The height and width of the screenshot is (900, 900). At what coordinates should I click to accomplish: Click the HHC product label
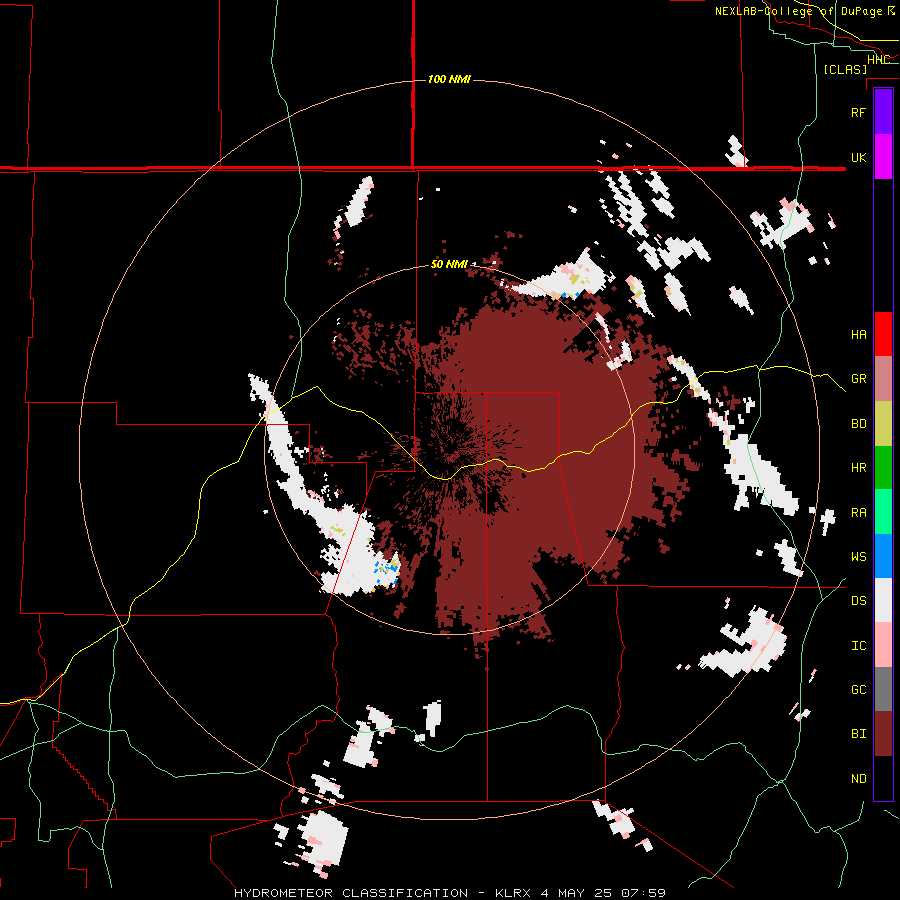[x=878, y=59]
